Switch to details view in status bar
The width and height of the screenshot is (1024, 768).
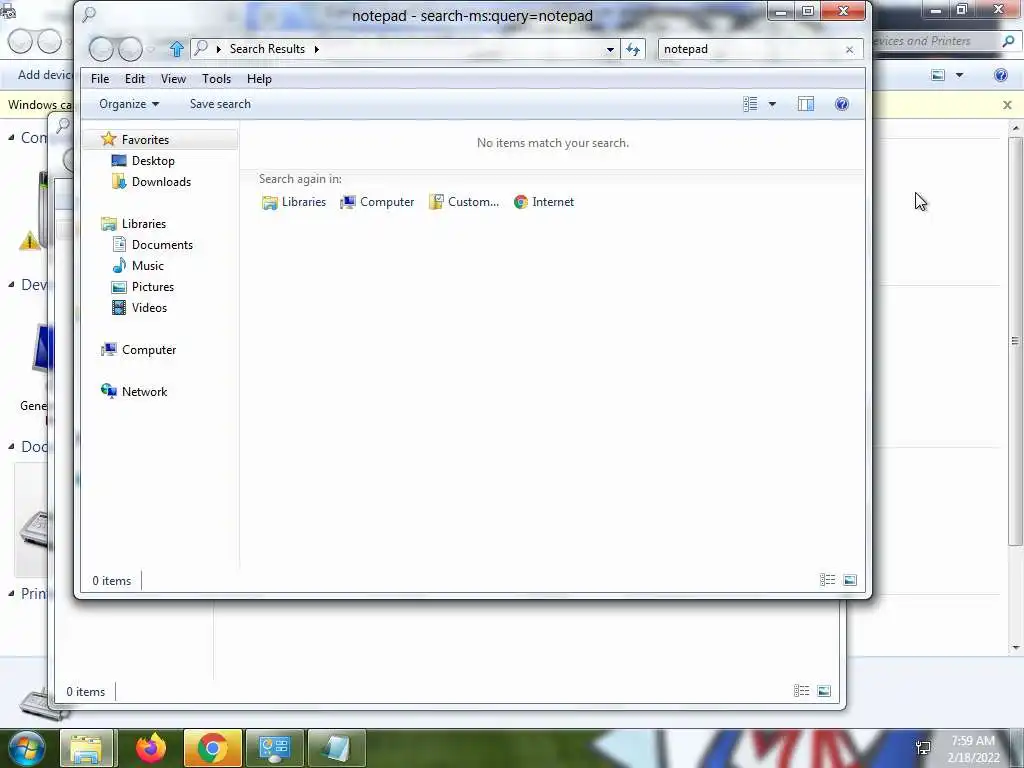tap(827, 580)
